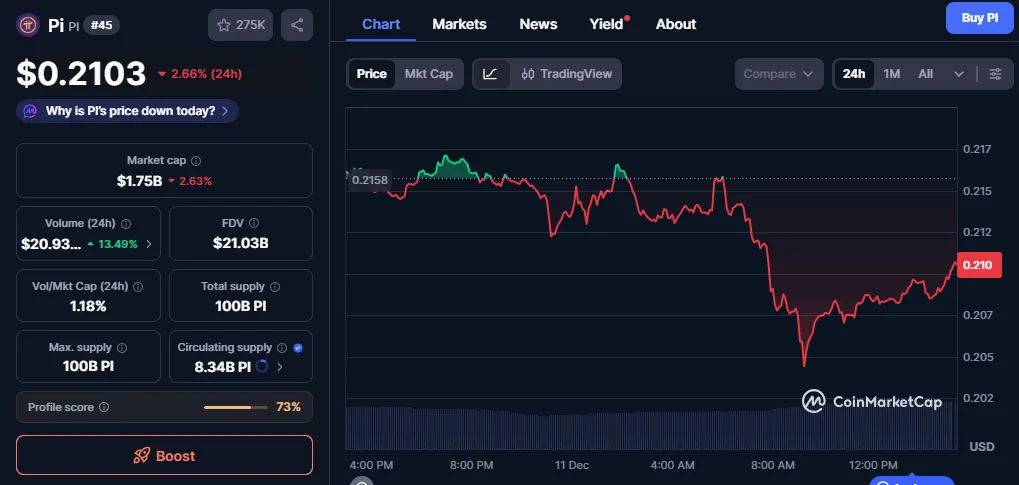Expand Circulating supply details arrow
Image resolution: width=1019 pixels, height=485 pixels.
280,367
